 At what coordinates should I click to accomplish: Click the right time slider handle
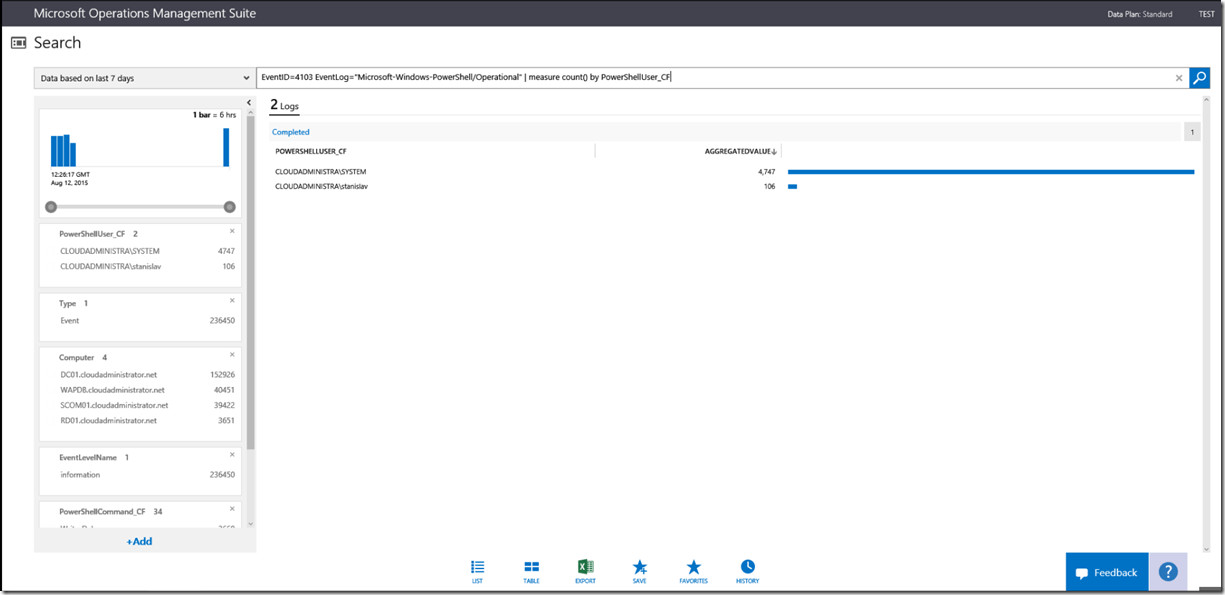click(230, 207)
